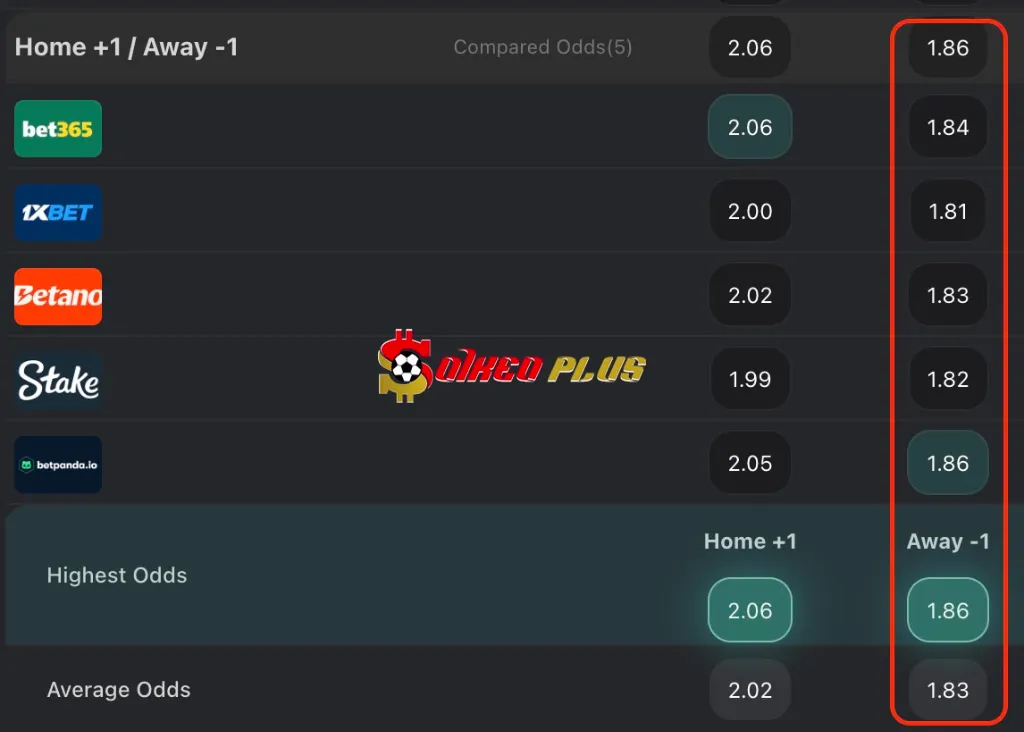
Task: Select Betano's 2.02 Home odds
Action: click(x=750, y=295)
